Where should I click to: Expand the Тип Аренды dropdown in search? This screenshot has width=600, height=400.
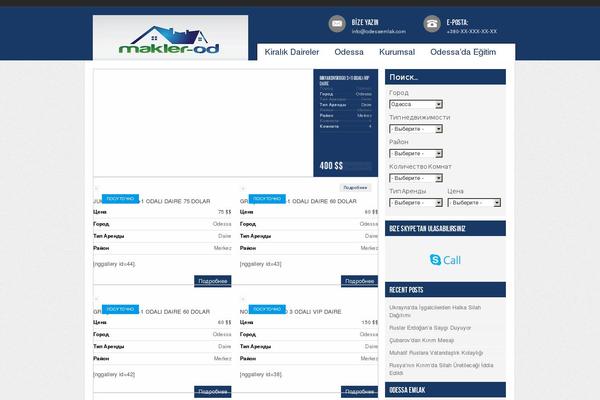[x=416, y=202]
